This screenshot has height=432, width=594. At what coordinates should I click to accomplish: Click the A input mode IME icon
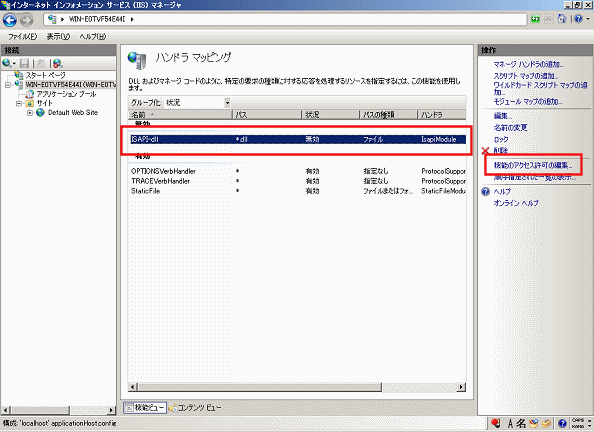point(510,423)
